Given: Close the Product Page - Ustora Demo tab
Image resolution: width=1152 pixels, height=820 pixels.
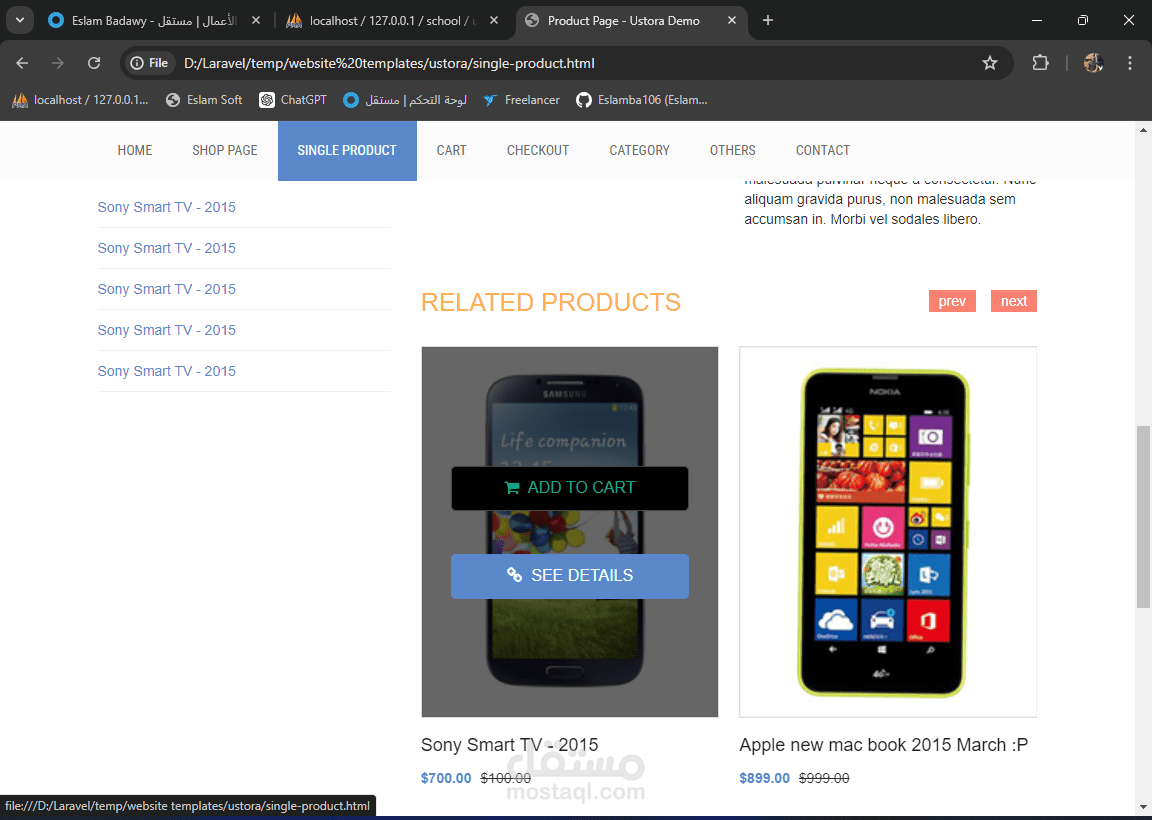Looking at the screenshot, I should click(x=732, y=21).
